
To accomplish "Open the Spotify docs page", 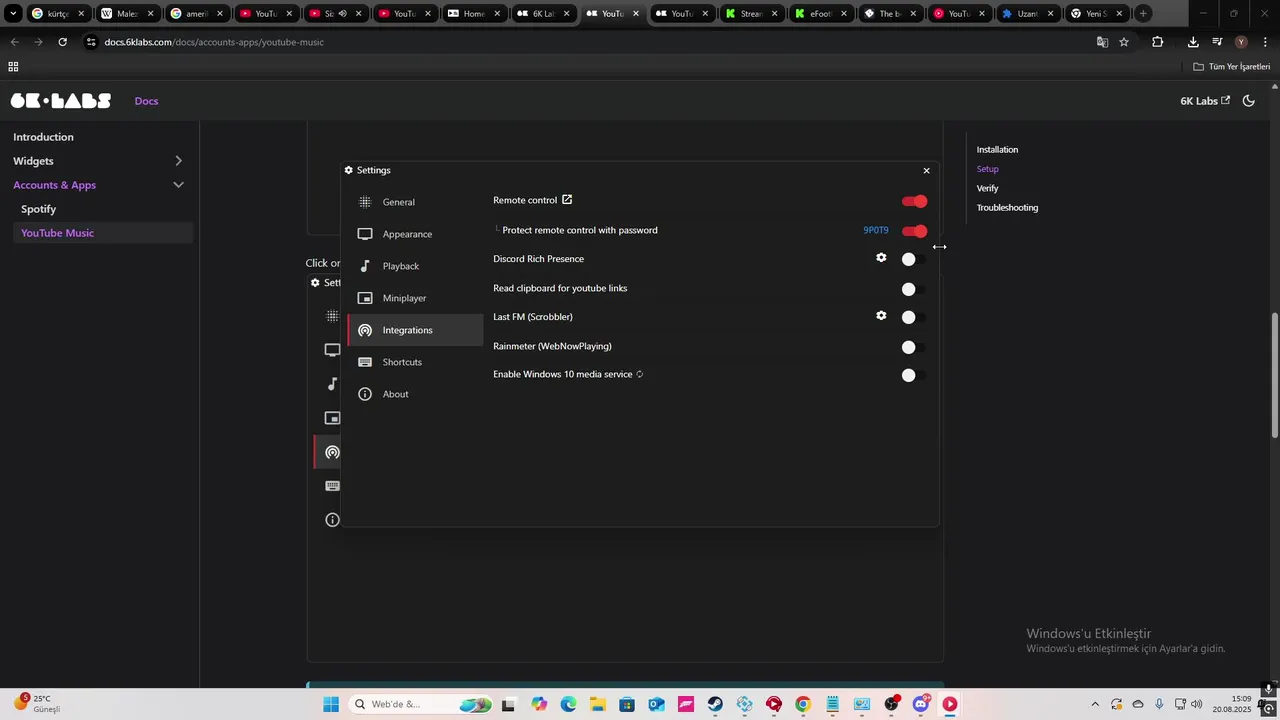I will 38,209.
